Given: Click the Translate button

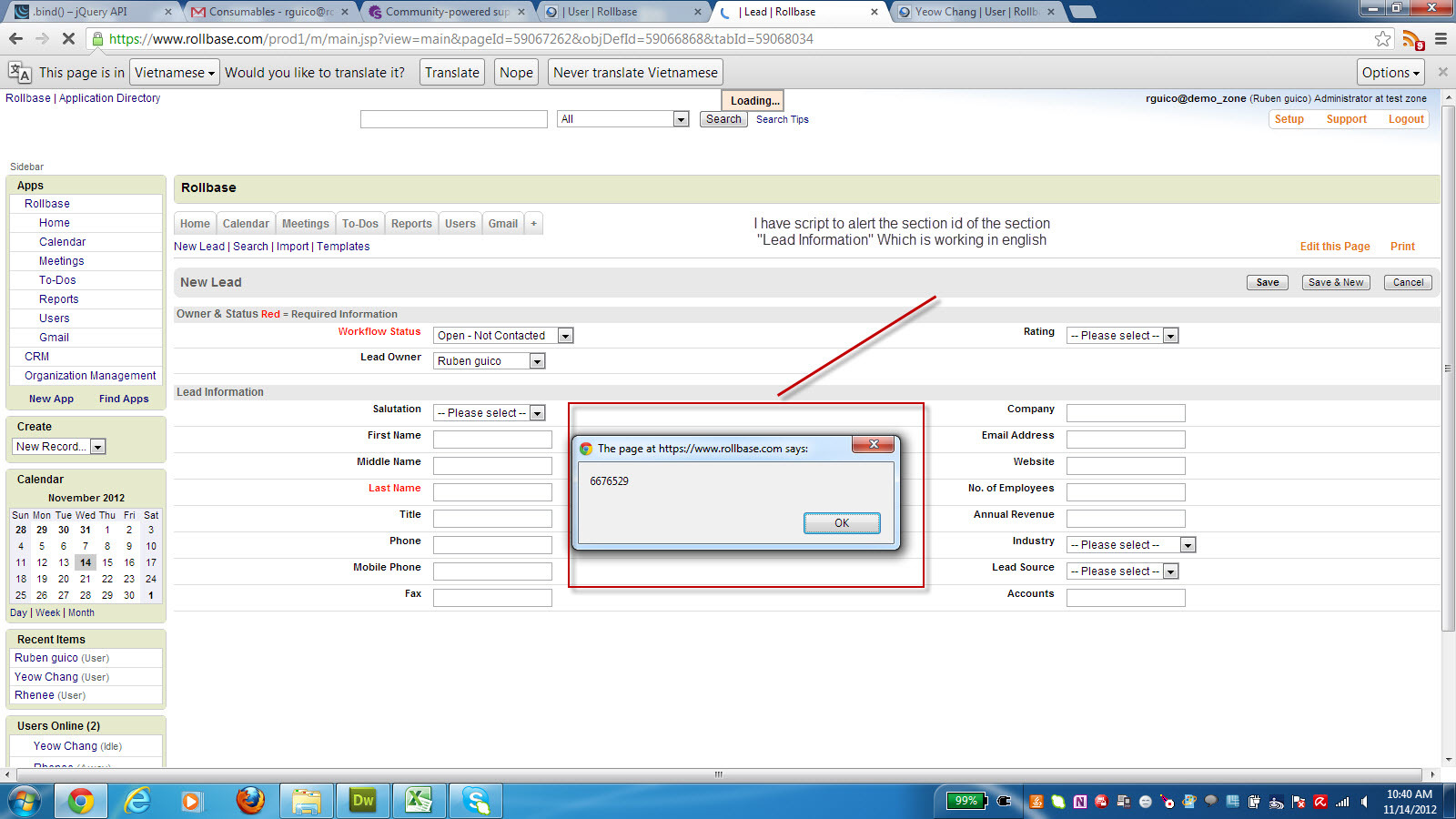Looking at the screenshot, I should pos(451,73).
